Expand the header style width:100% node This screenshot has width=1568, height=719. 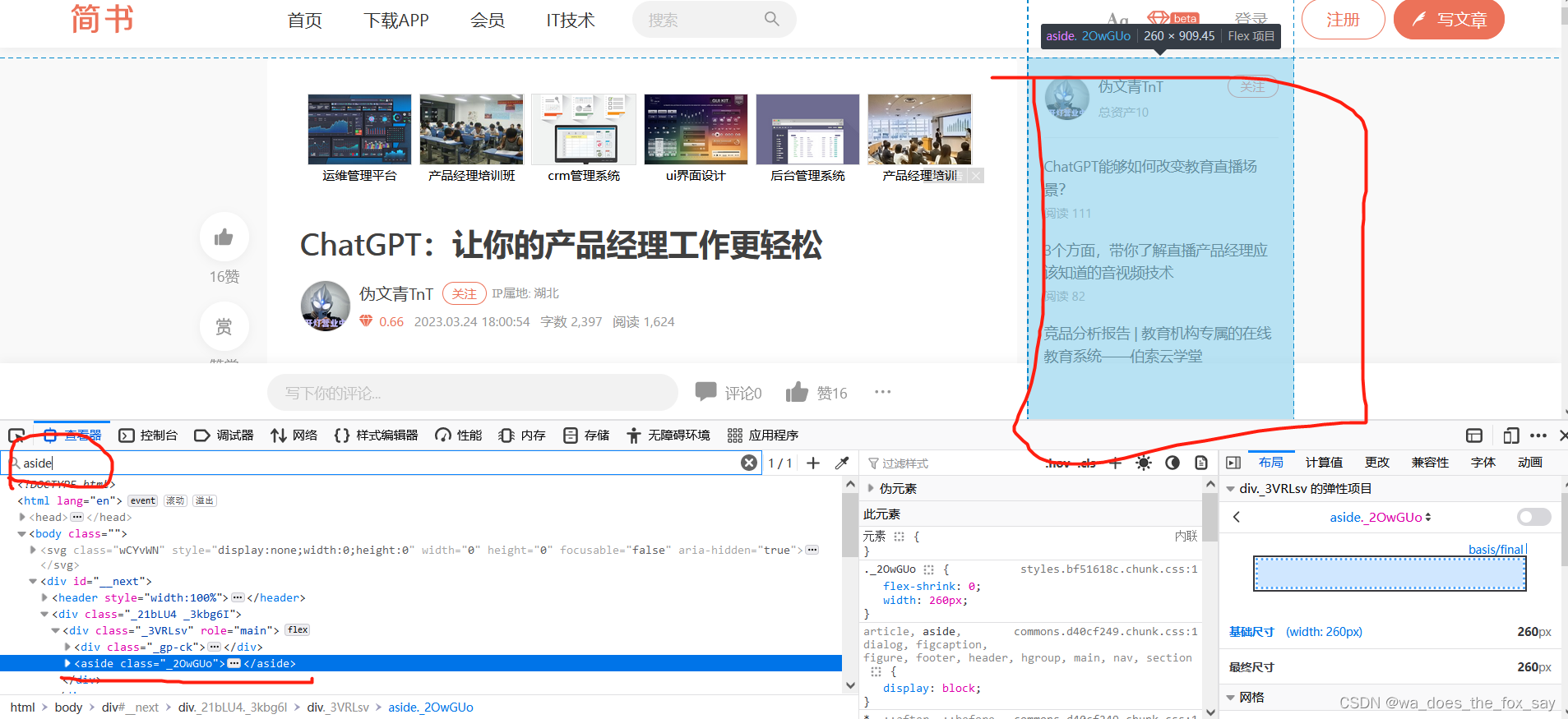(x=45, y=597)
